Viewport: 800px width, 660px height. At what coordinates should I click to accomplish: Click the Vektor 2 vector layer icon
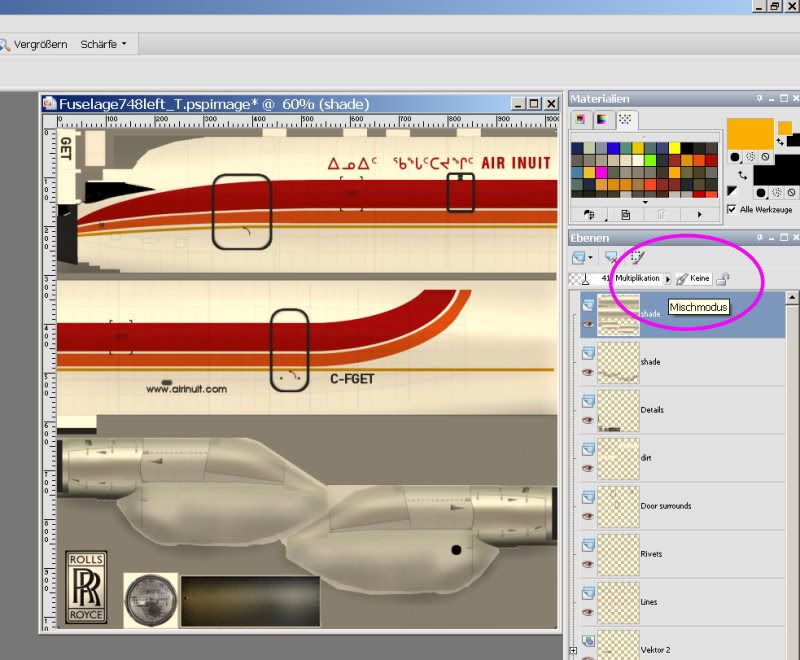(x=588, y=641)
